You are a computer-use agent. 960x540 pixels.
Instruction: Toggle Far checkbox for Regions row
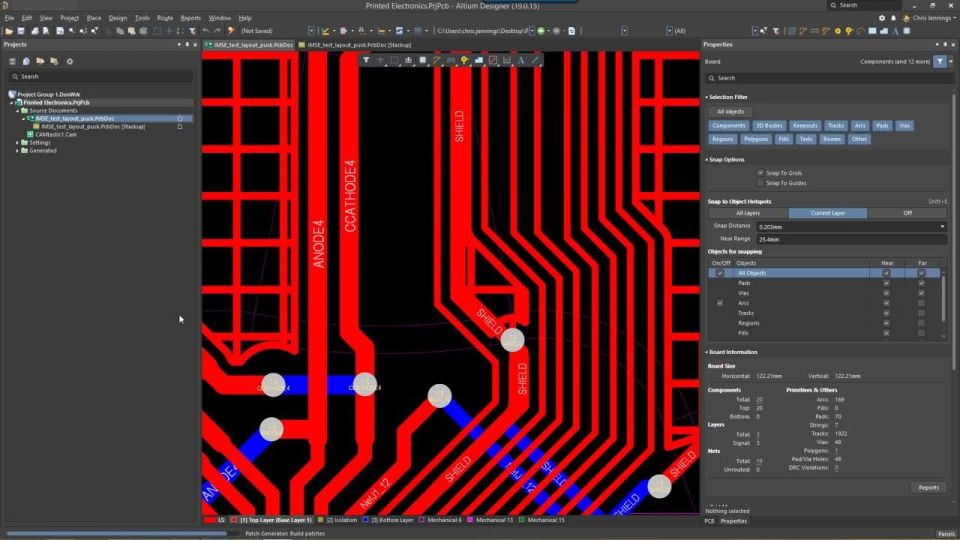921,323
